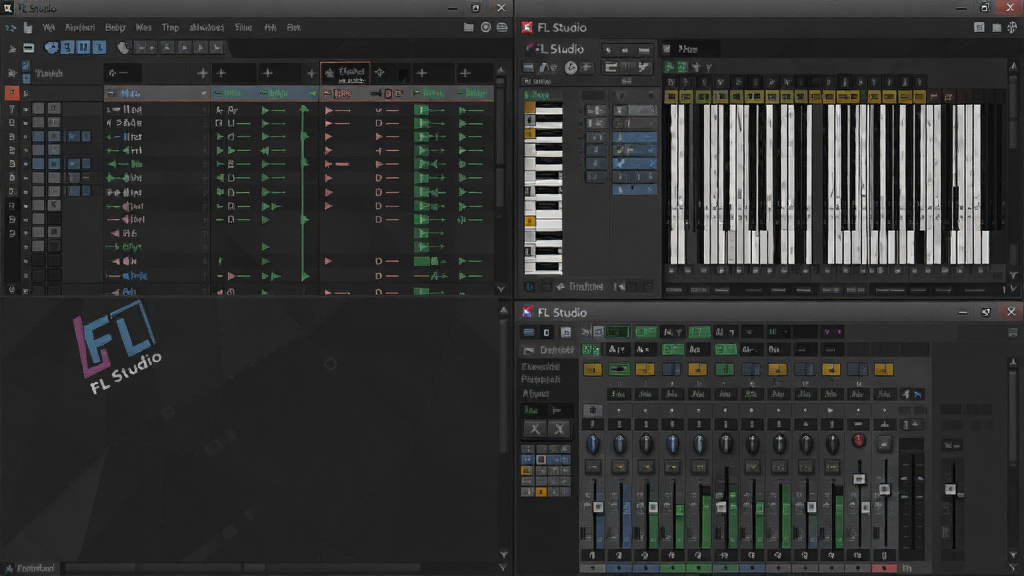Click the purple dots icon in mixer toolbar

(833, 332)
